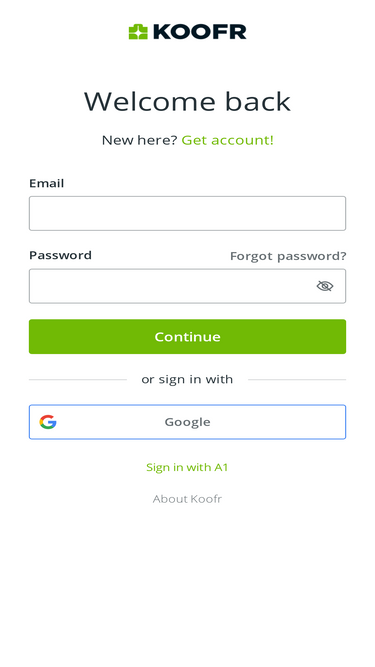
Task: Click the Forgot password? link
Action: (x=288, y=256)
